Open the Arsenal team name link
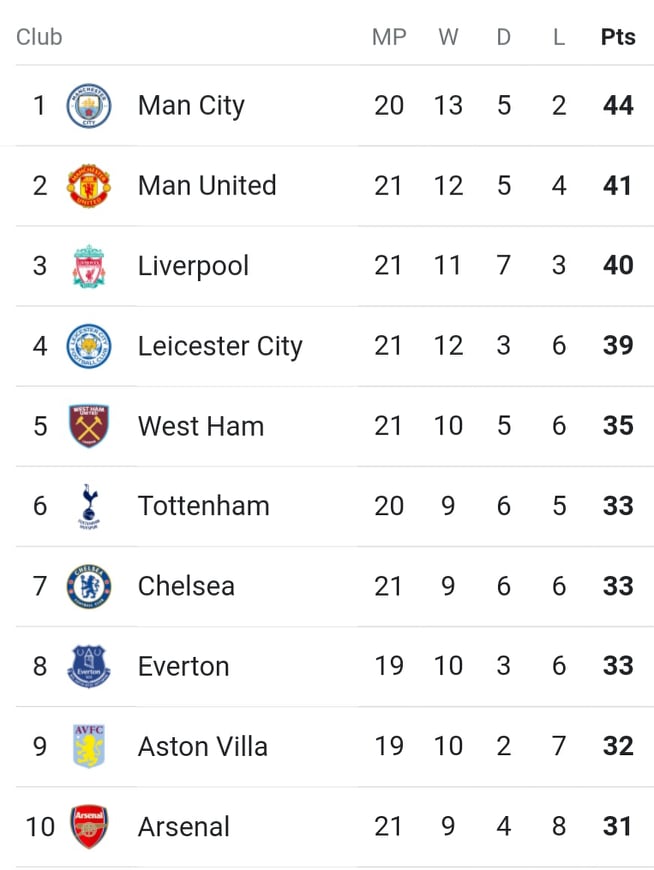This screenshot has width=654, height=870. point(184,827)
